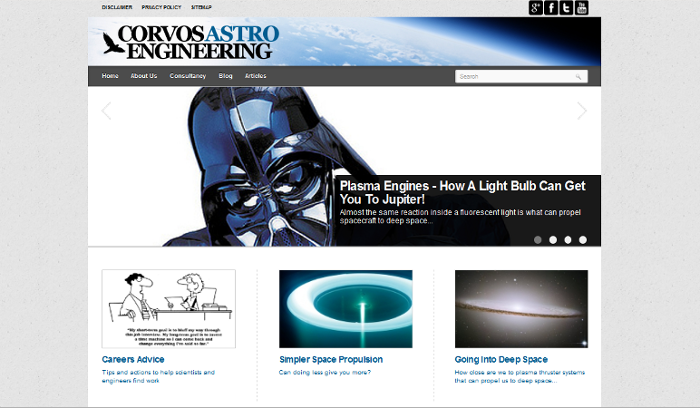Viewport: 700px width, 408px height.
Task: Click the Corvos Astro Engineering bird logo
Action: [113, 43]
